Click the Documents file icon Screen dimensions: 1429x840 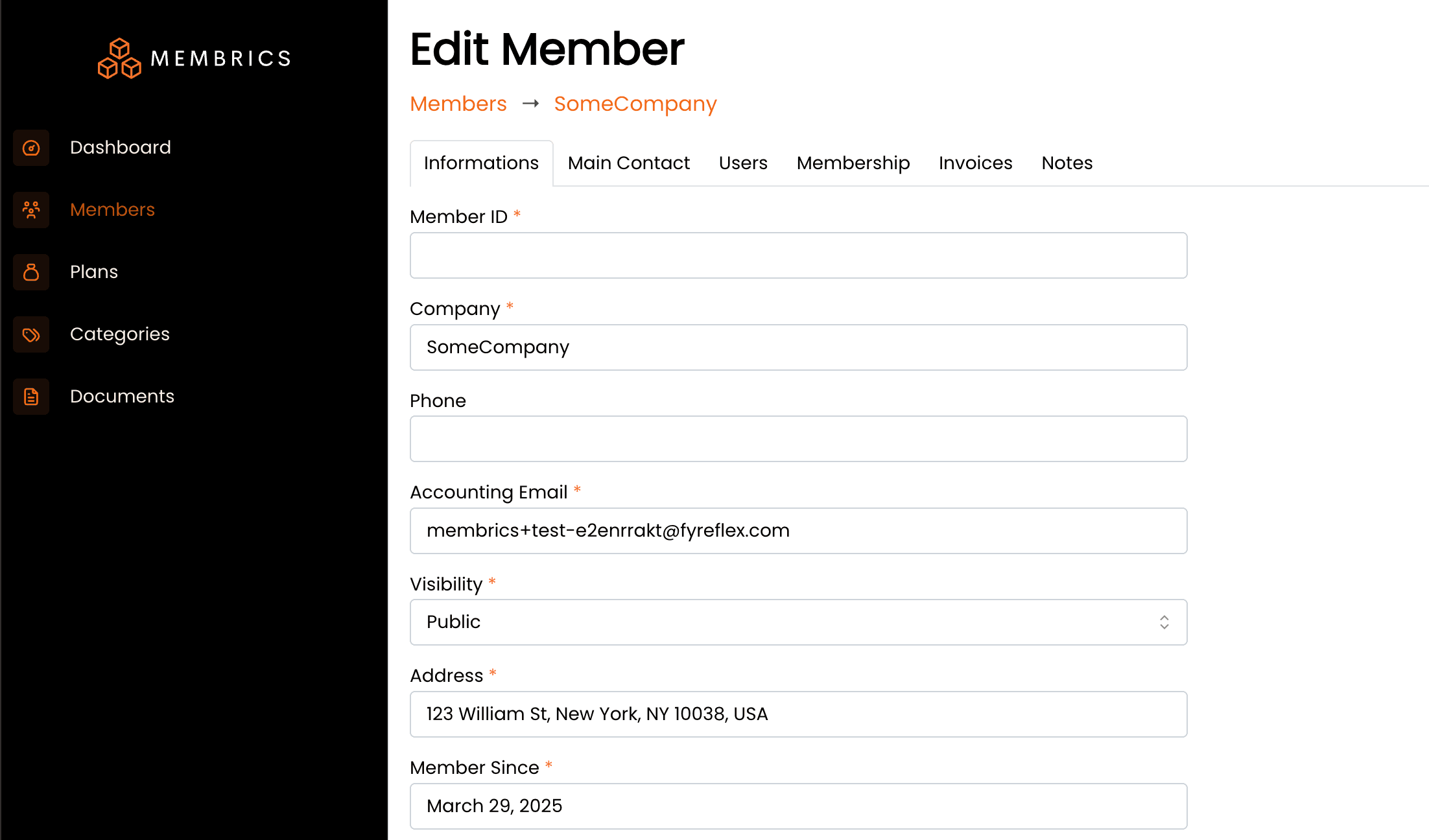(31, 397)
